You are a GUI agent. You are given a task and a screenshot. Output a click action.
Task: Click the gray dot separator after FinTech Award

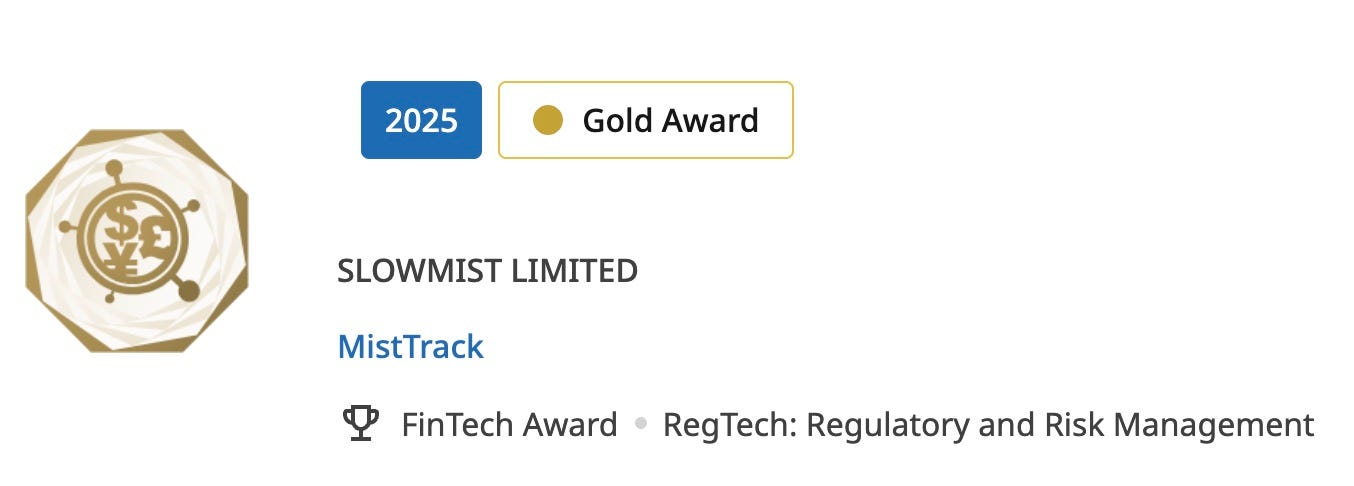pos(640,425)
